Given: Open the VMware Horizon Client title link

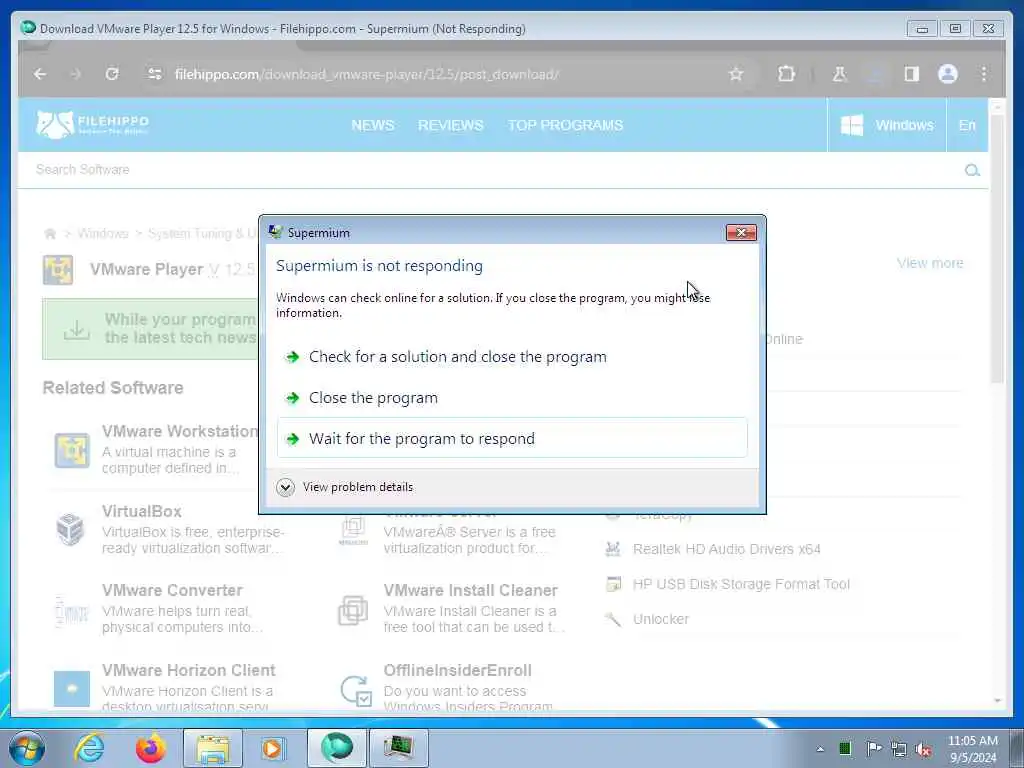Looking at the screenshot, I should [189, 670].
